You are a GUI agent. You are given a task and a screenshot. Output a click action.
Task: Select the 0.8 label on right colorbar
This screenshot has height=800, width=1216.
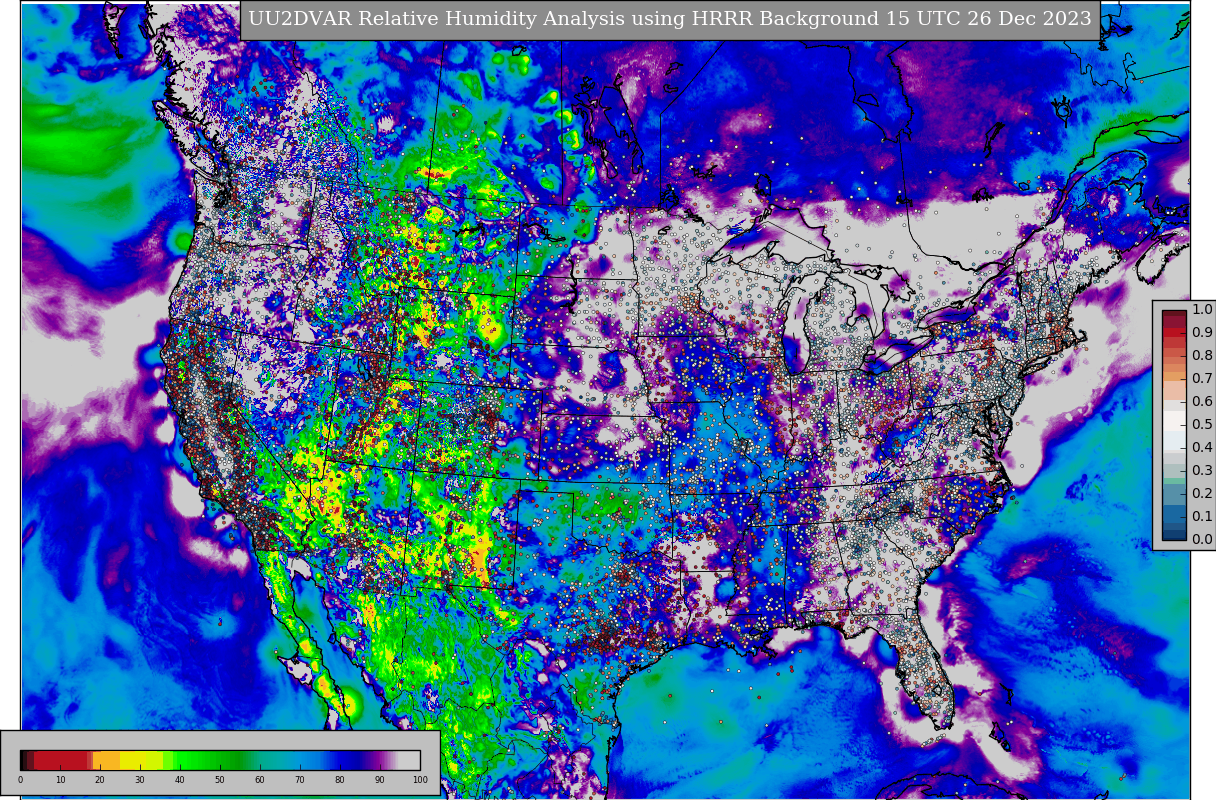[1202, 355]
